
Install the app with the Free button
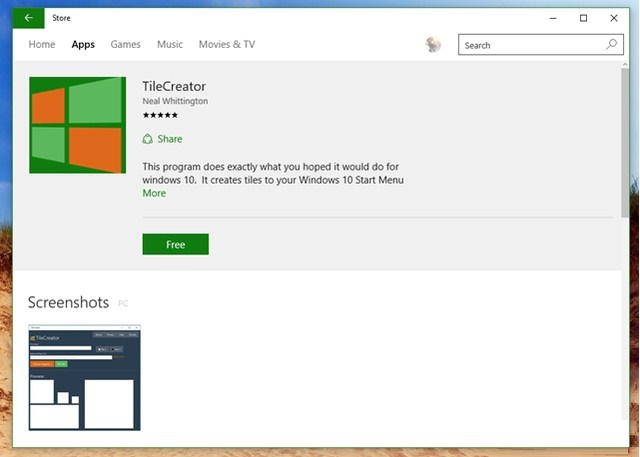[x=176, y=244]
